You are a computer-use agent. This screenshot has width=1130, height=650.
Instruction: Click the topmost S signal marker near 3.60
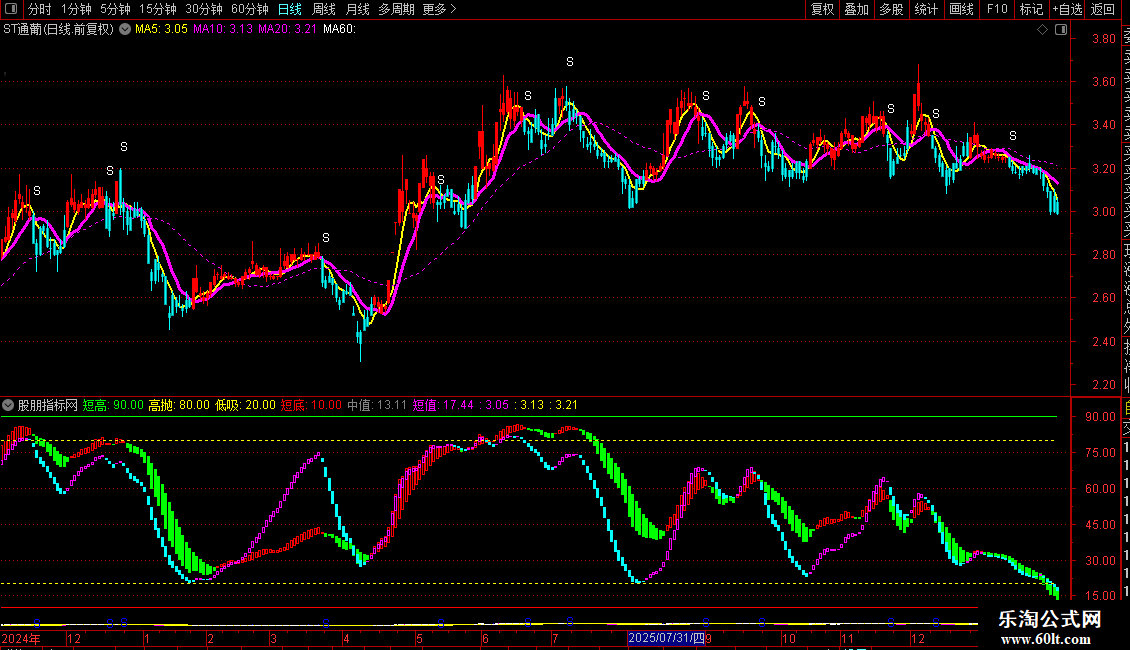tap(569, 62)
